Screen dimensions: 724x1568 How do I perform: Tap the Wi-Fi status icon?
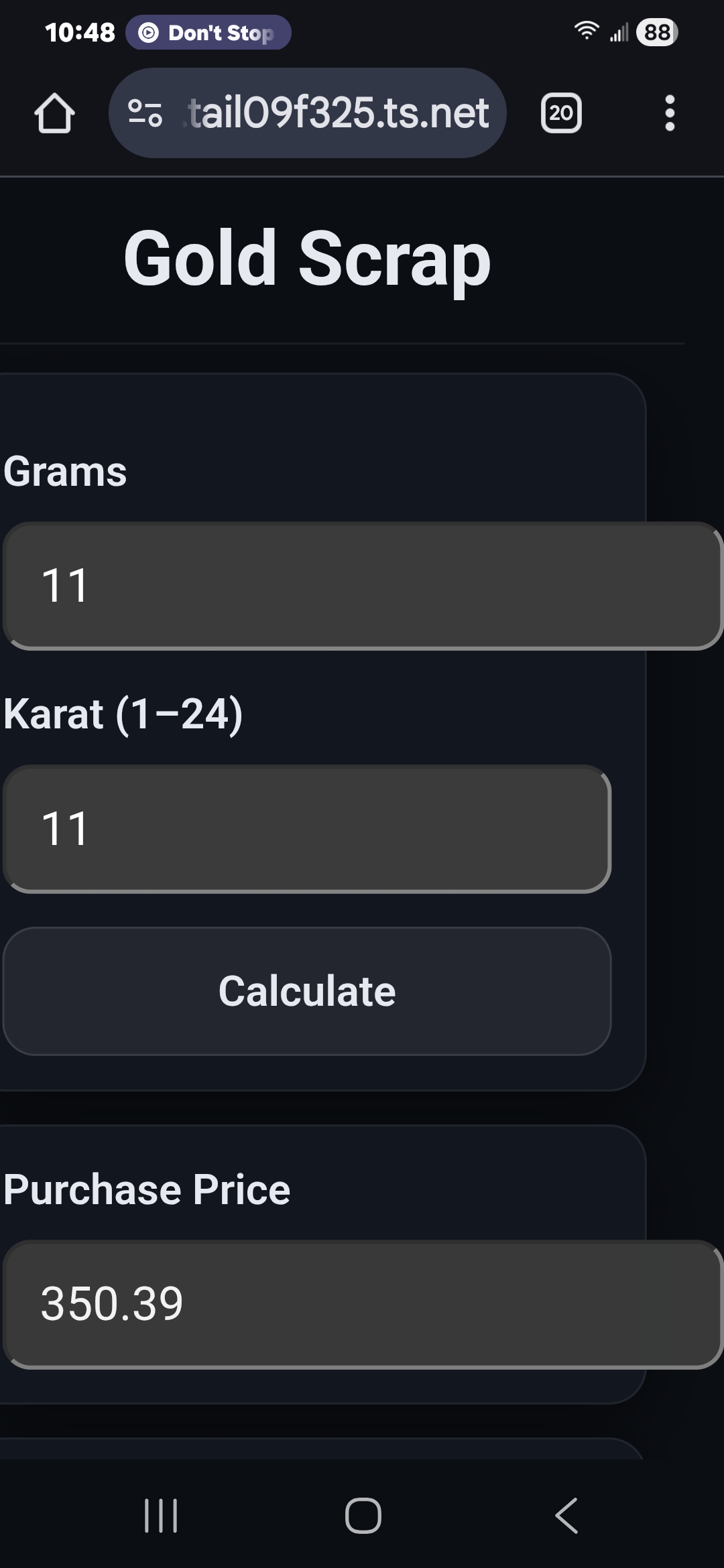(587, 31)
